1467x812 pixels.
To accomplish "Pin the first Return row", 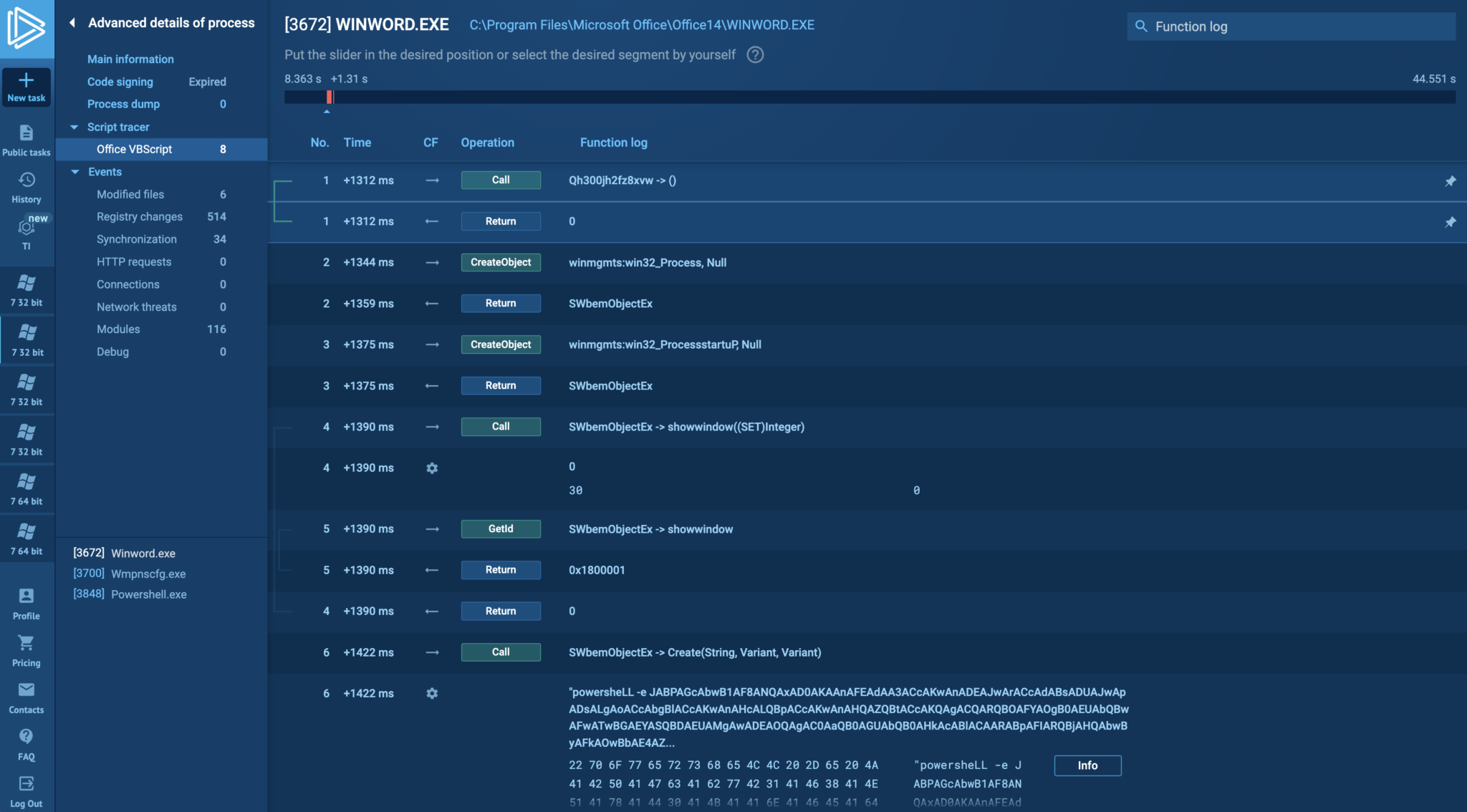I will pos(1450,222).
